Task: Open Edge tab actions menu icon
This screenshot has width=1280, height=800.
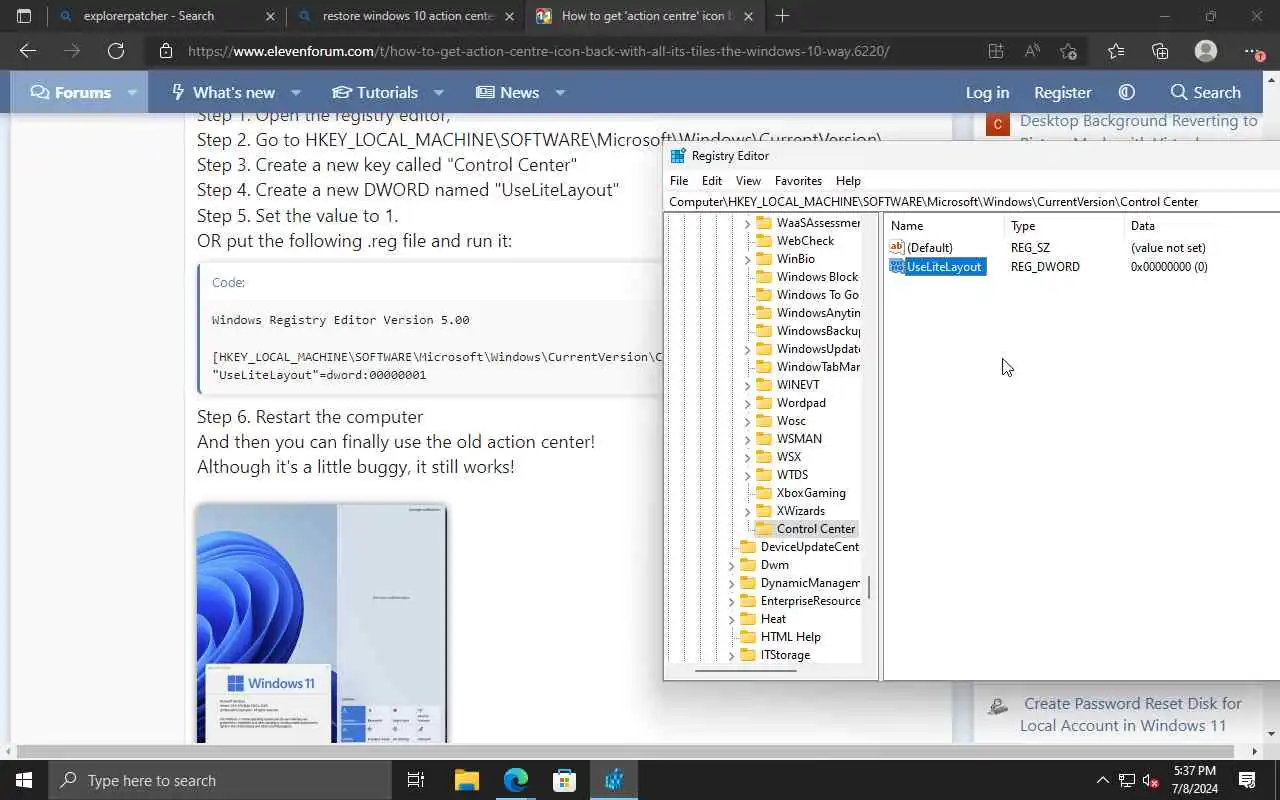Action: pos(24,16)
